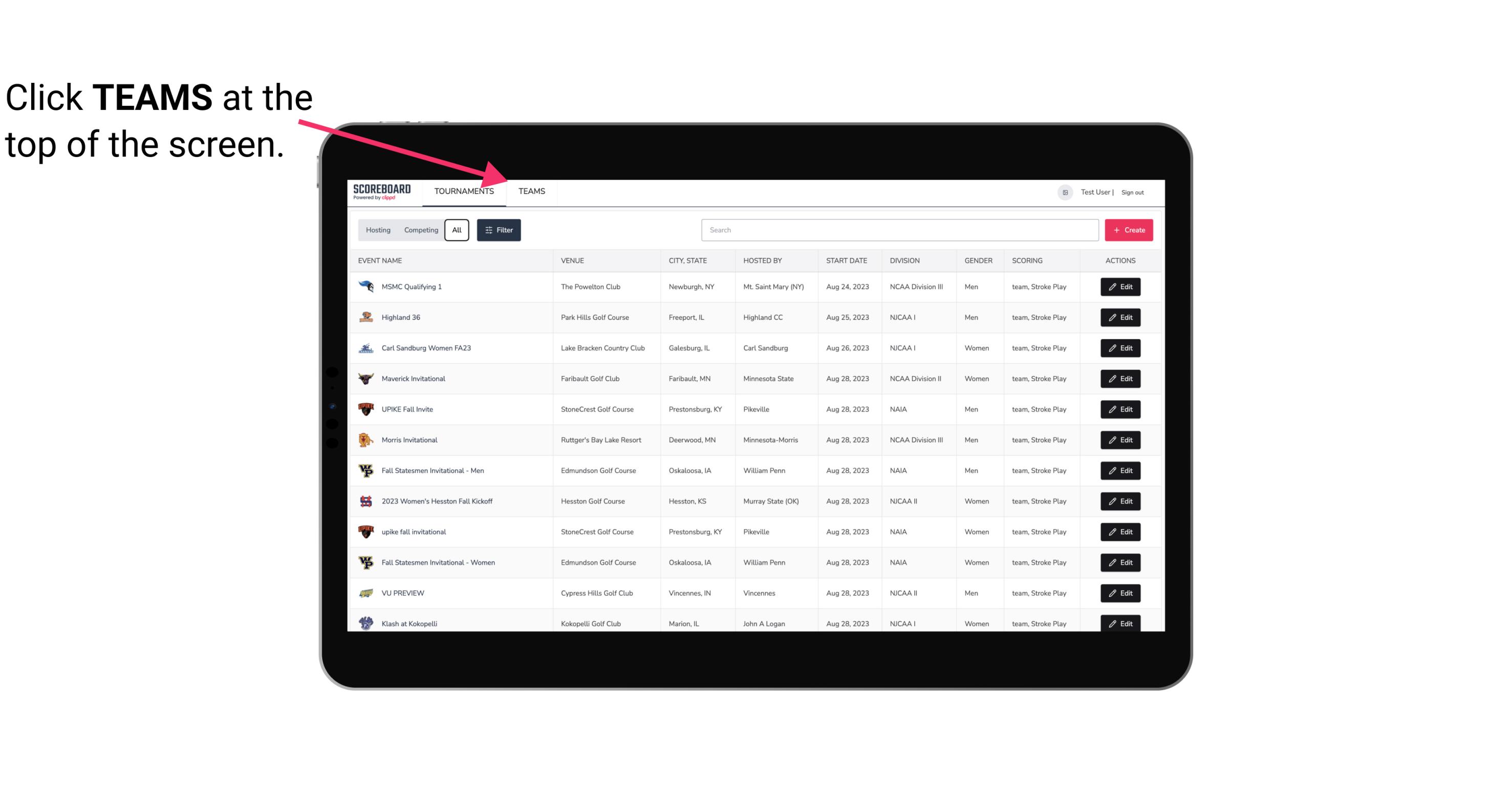Click the Edit icon for Maverick Invitational

(x=1120, y=378)
